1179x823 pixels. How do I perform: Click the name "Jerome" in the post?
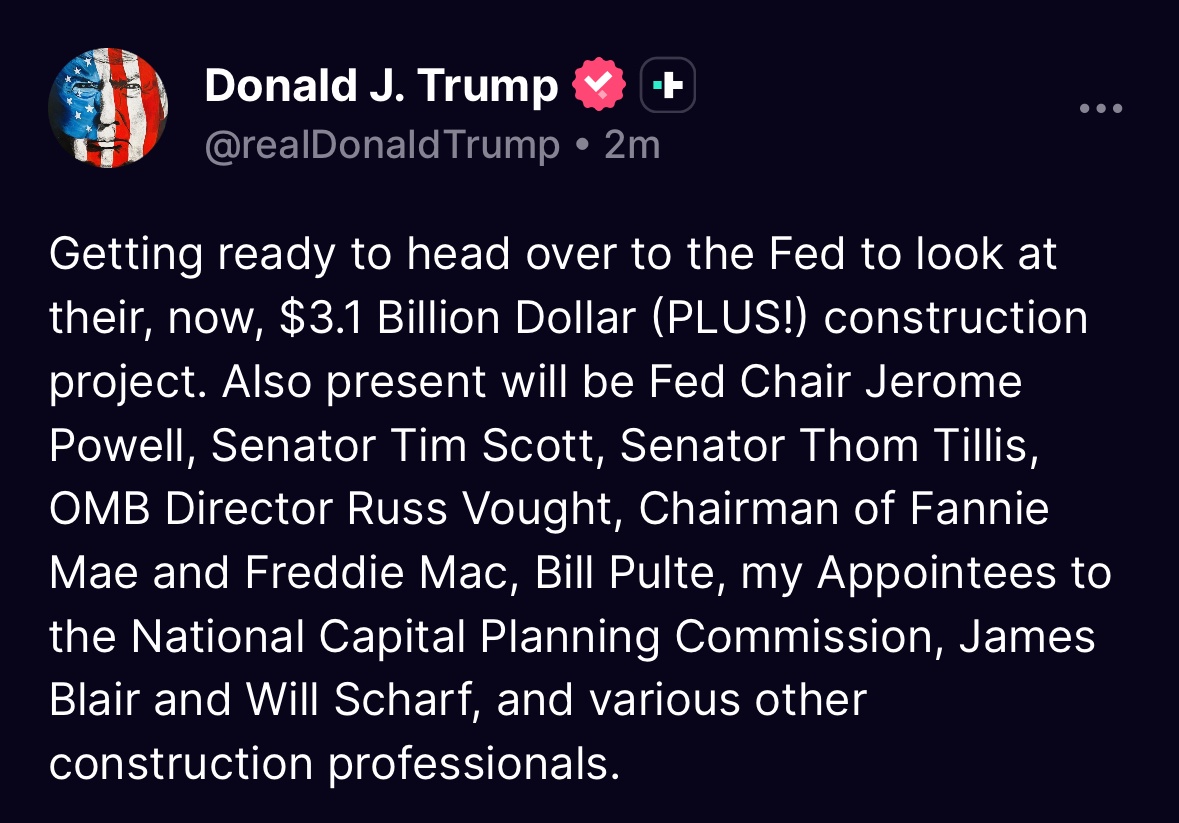click(x=943, y=382)
